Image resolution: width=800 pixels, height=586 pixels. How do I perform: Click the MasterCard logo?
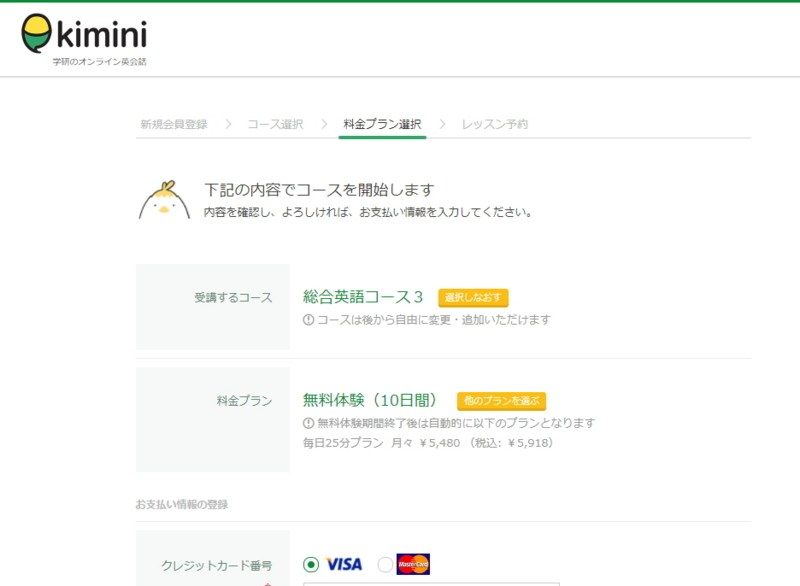tap(413, 564)
